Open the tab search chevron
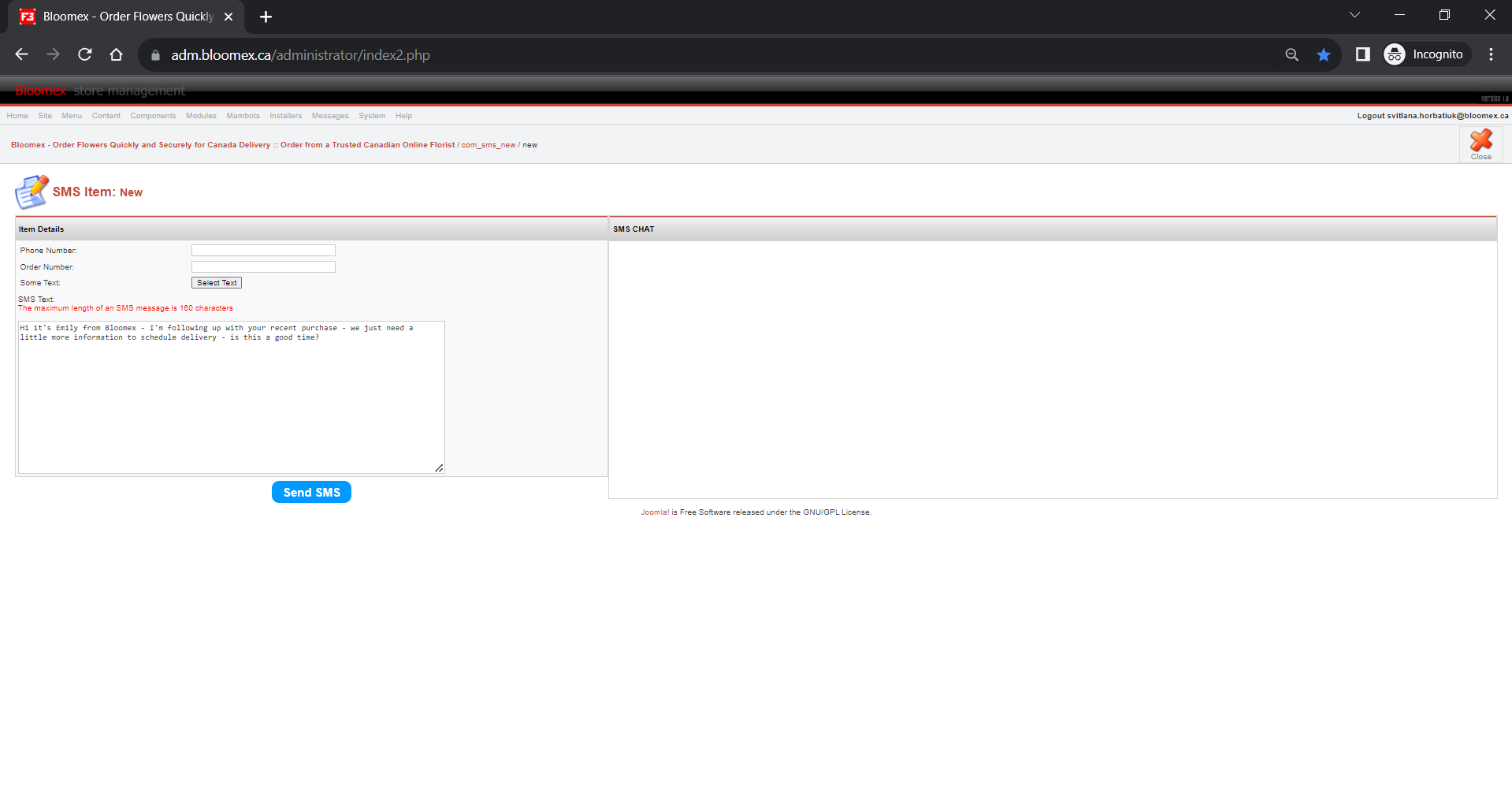The height and width of the screenshot is (808, 1512). click(x=1354, y=15)
